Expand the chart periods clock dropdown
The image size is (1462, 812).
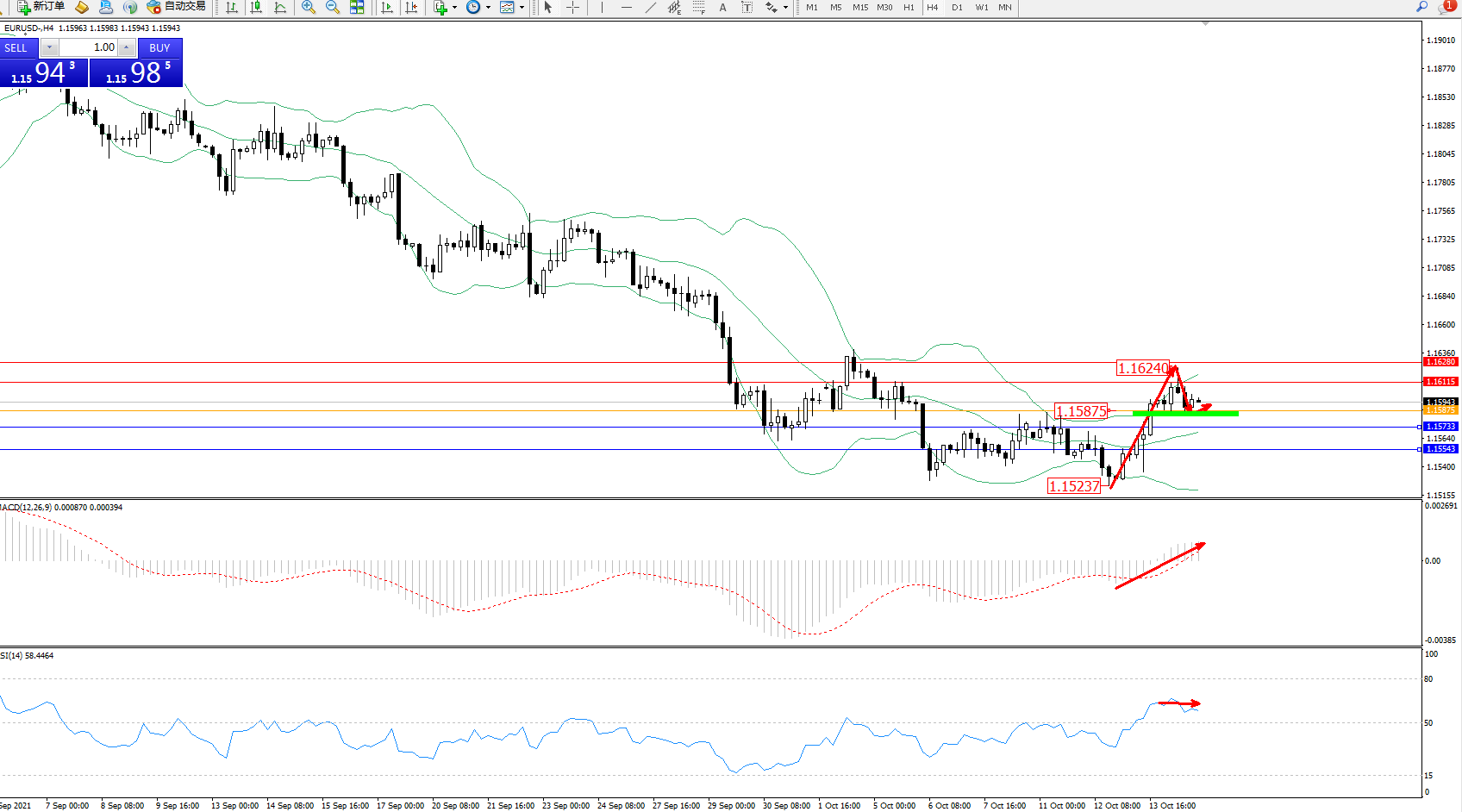(488, 8)
